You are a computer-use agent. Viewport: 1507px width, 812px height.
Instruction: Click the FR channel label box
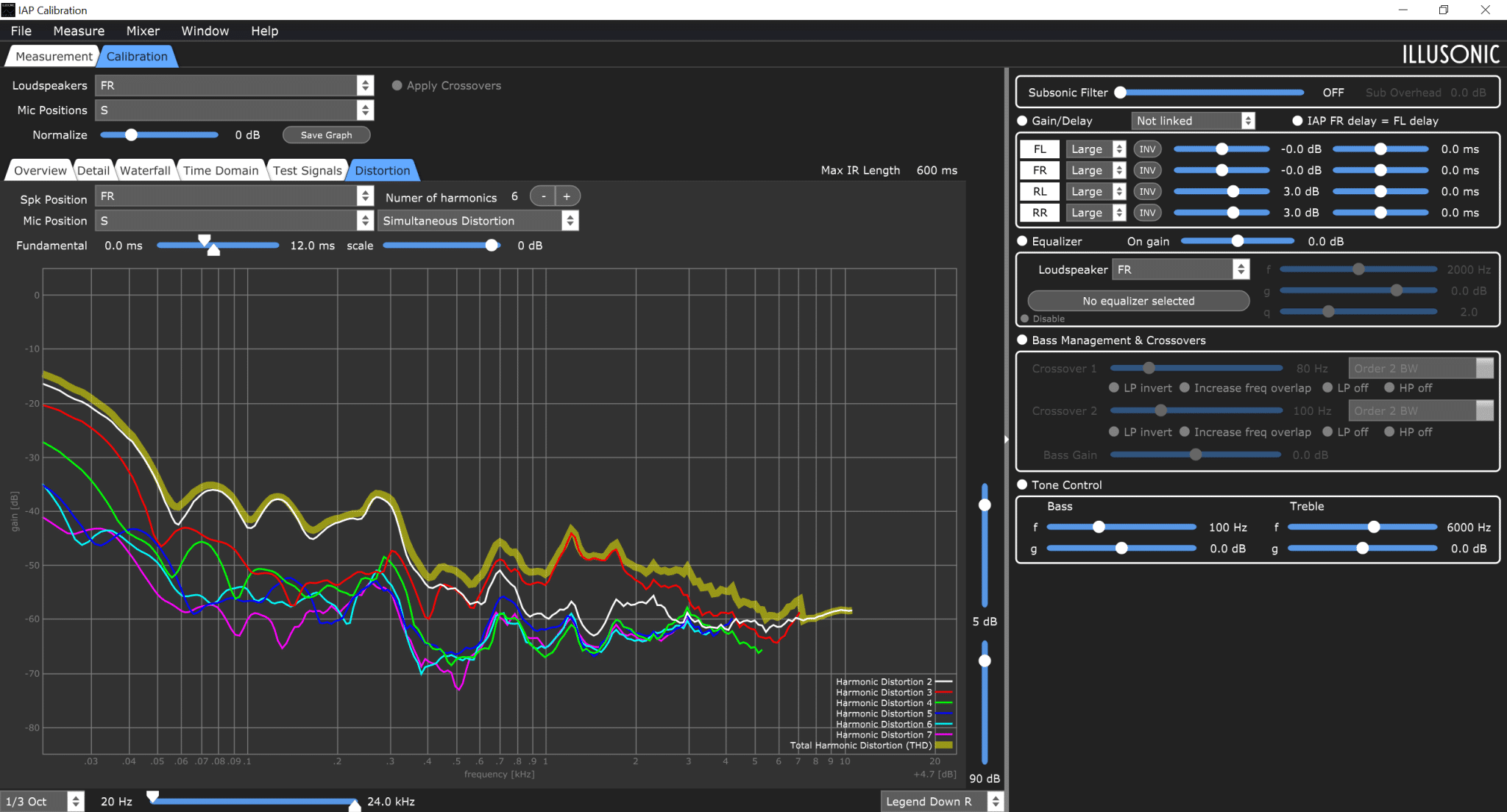coord(1040,171)
